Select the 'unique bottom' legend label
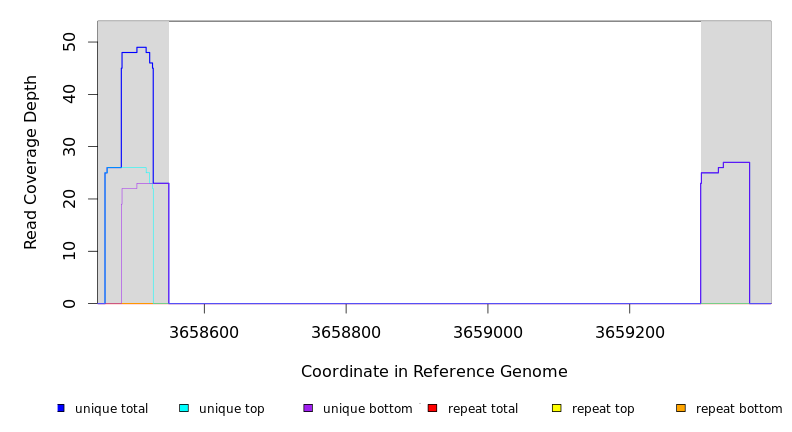Viewport: 792px width, 432px height. coord(367,409)
